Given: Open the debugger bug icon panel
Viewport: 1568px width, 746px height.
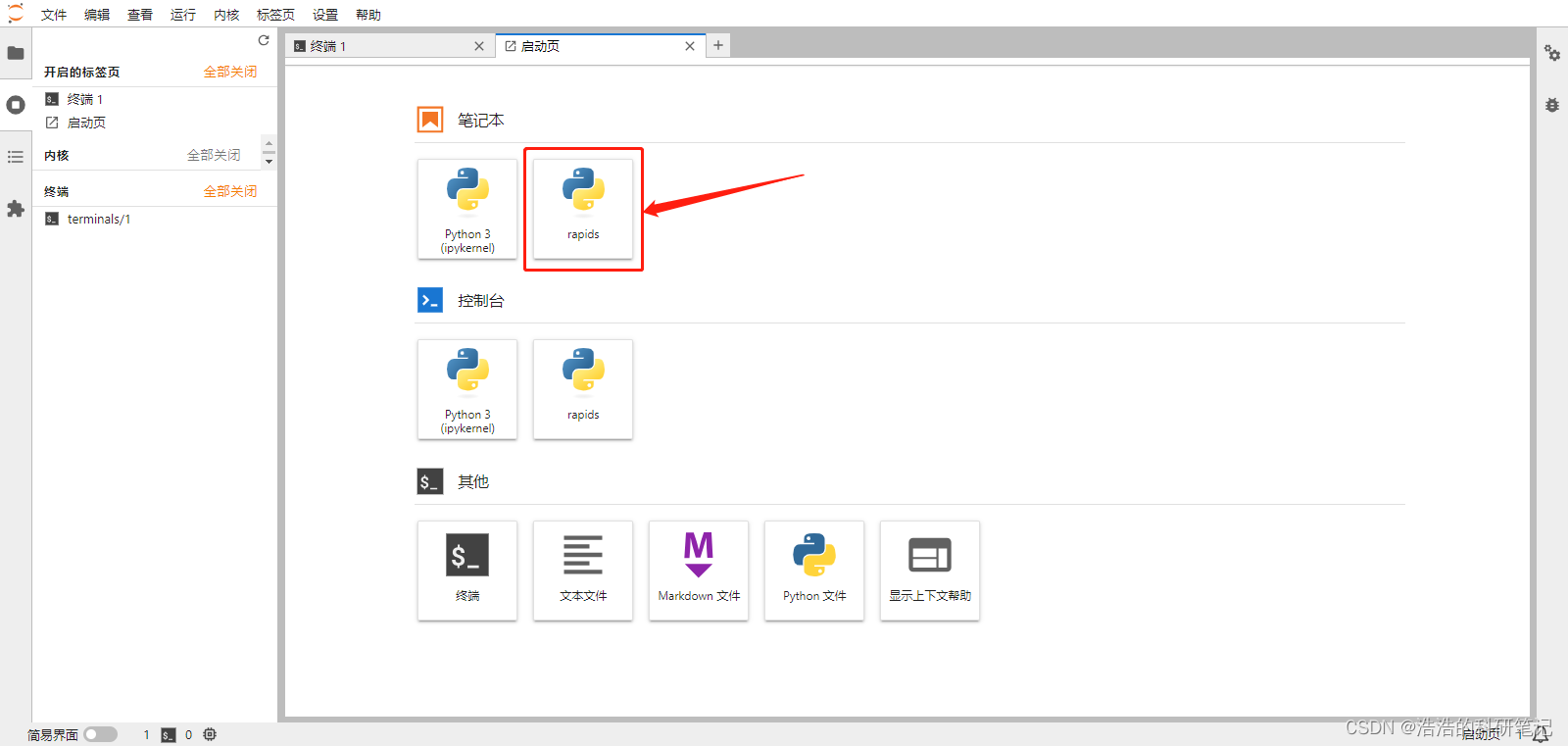Looking at the screenshot, I should (x=1552, y=105).
